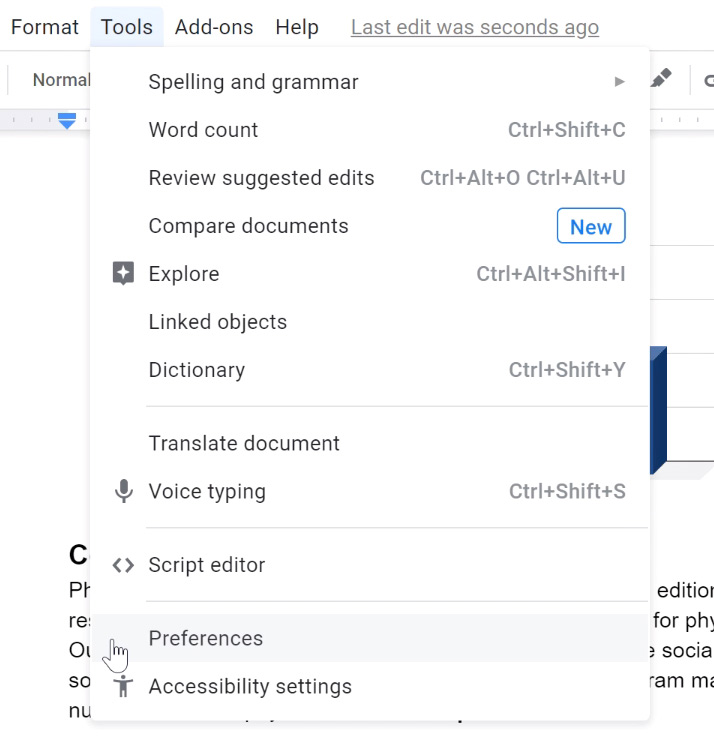Close the open Tools menu
714x754 pixels.
click(126, 27)
